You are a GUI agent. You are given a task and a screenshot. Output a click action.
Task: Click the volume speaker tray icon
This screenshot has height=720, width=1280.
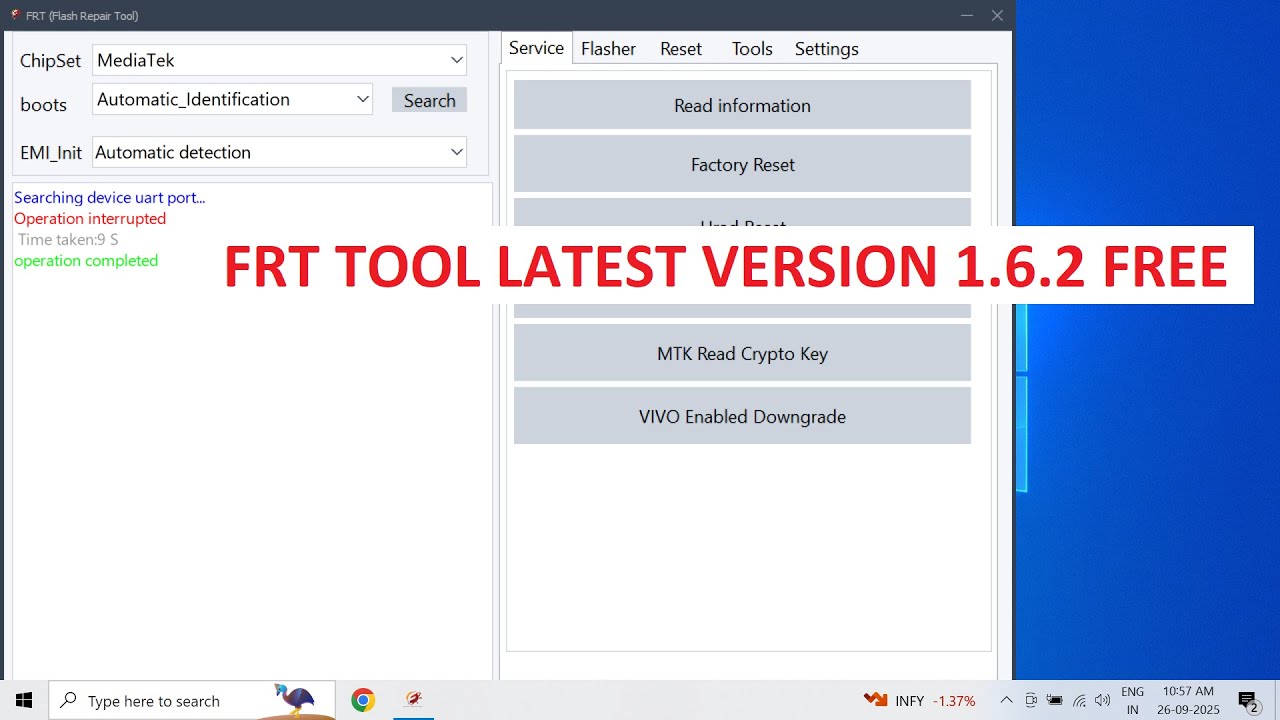(x=1103, y=700)
